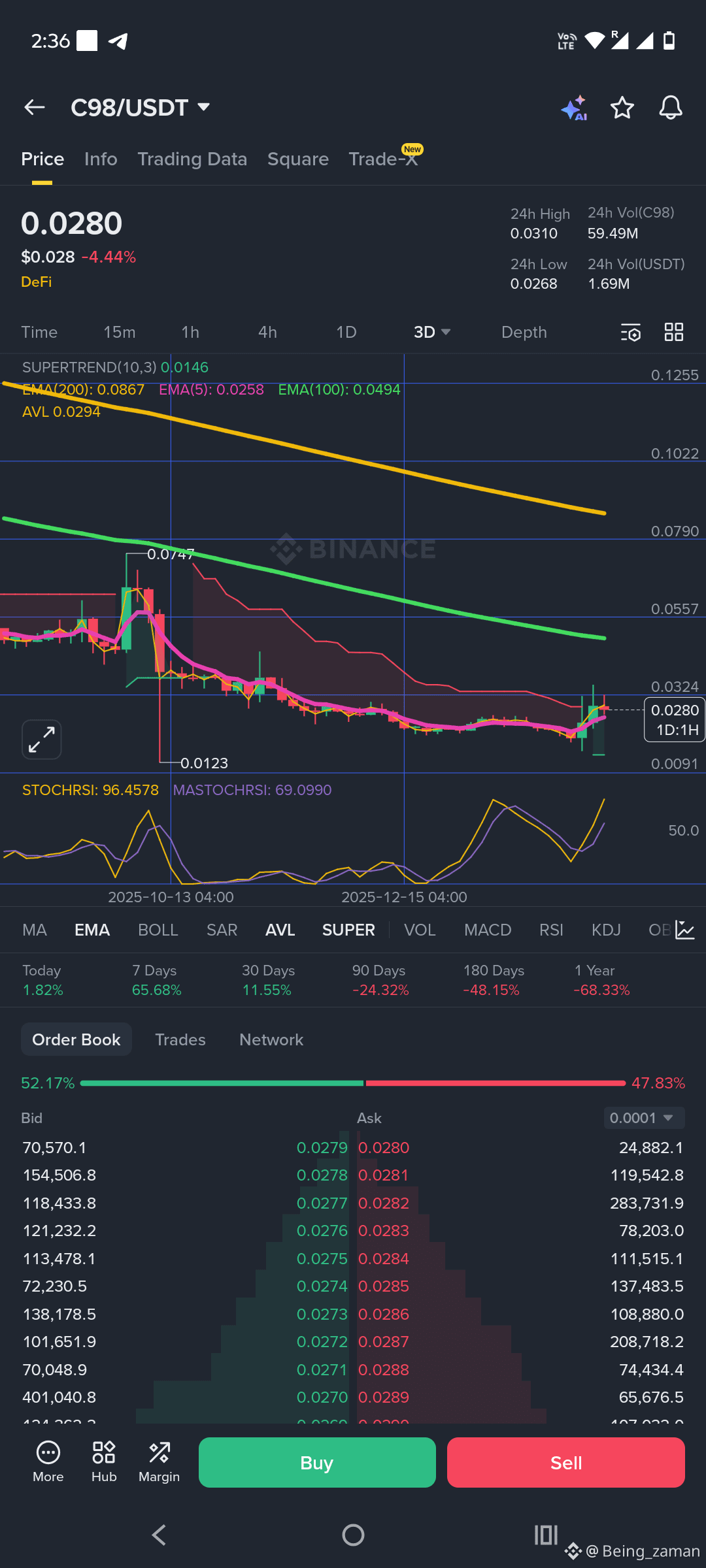Toggle EMA indicator off
This screenshot has height=1568, width=706.
click(92, 930)
